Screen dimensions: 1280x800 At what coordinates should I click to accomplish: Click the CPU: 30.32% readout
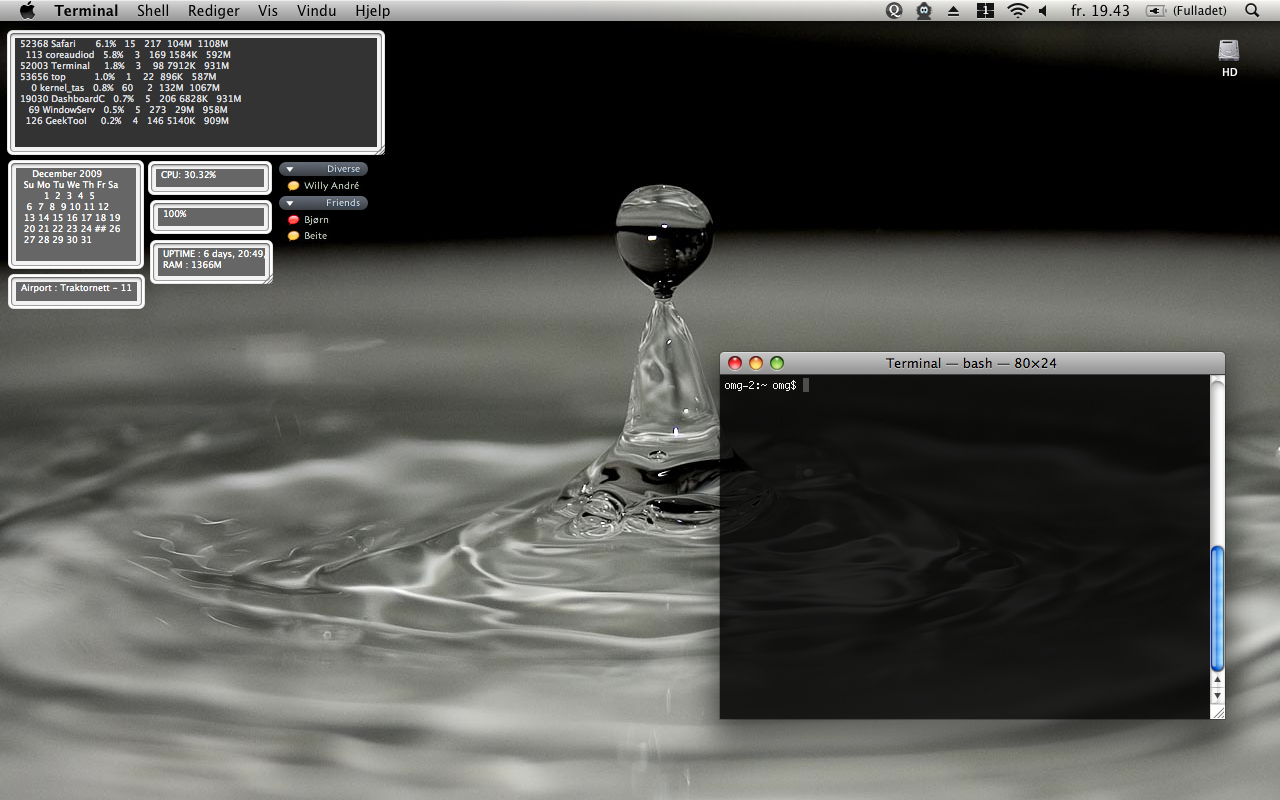[x=188, y=175]
